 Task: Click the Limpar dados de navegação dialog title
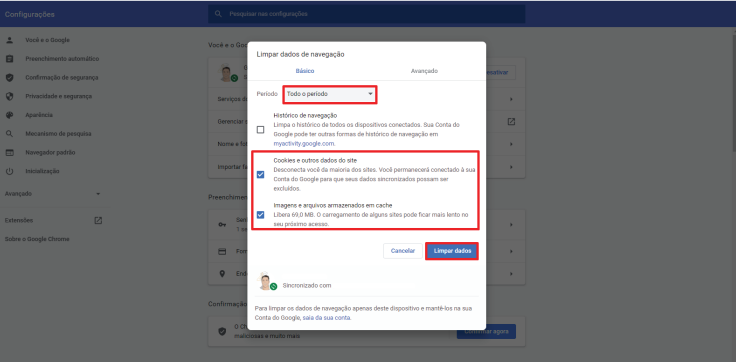[x=300, y=54]
